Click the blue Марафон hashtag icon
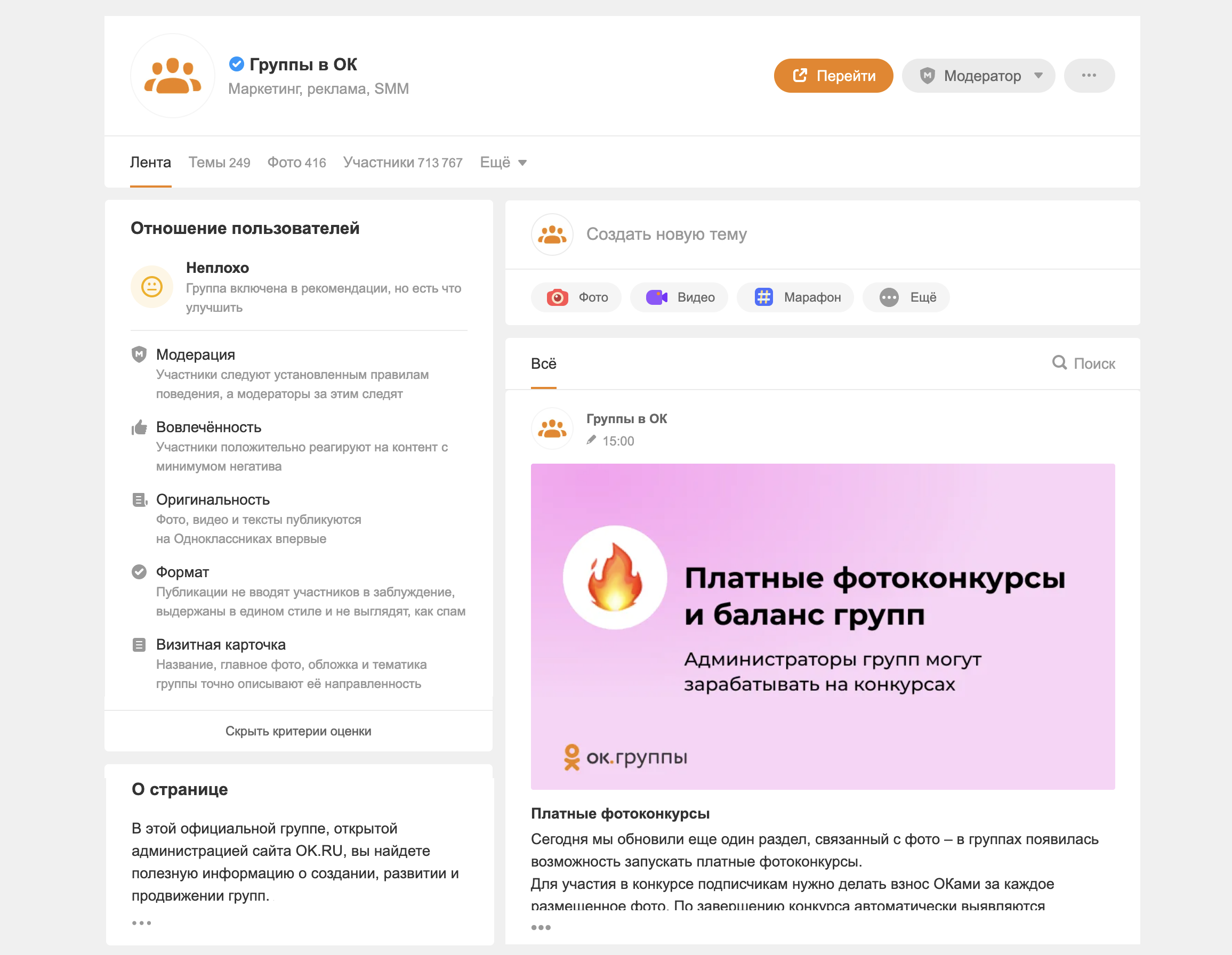The height and width of the screenshot is (955, 1232). coord(763,297)
